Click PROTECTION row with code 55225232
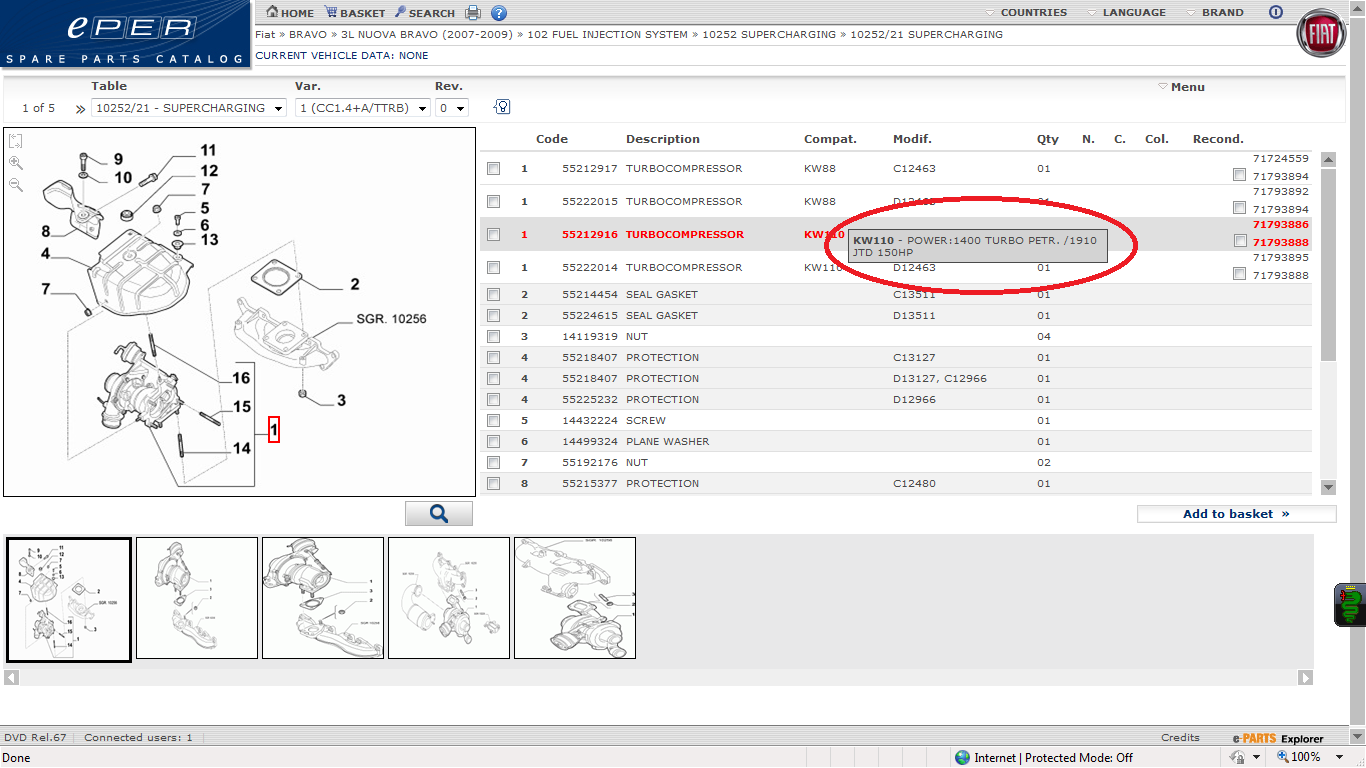The image size is (1366, 768). pyautogui.click(x=896, y=400)
